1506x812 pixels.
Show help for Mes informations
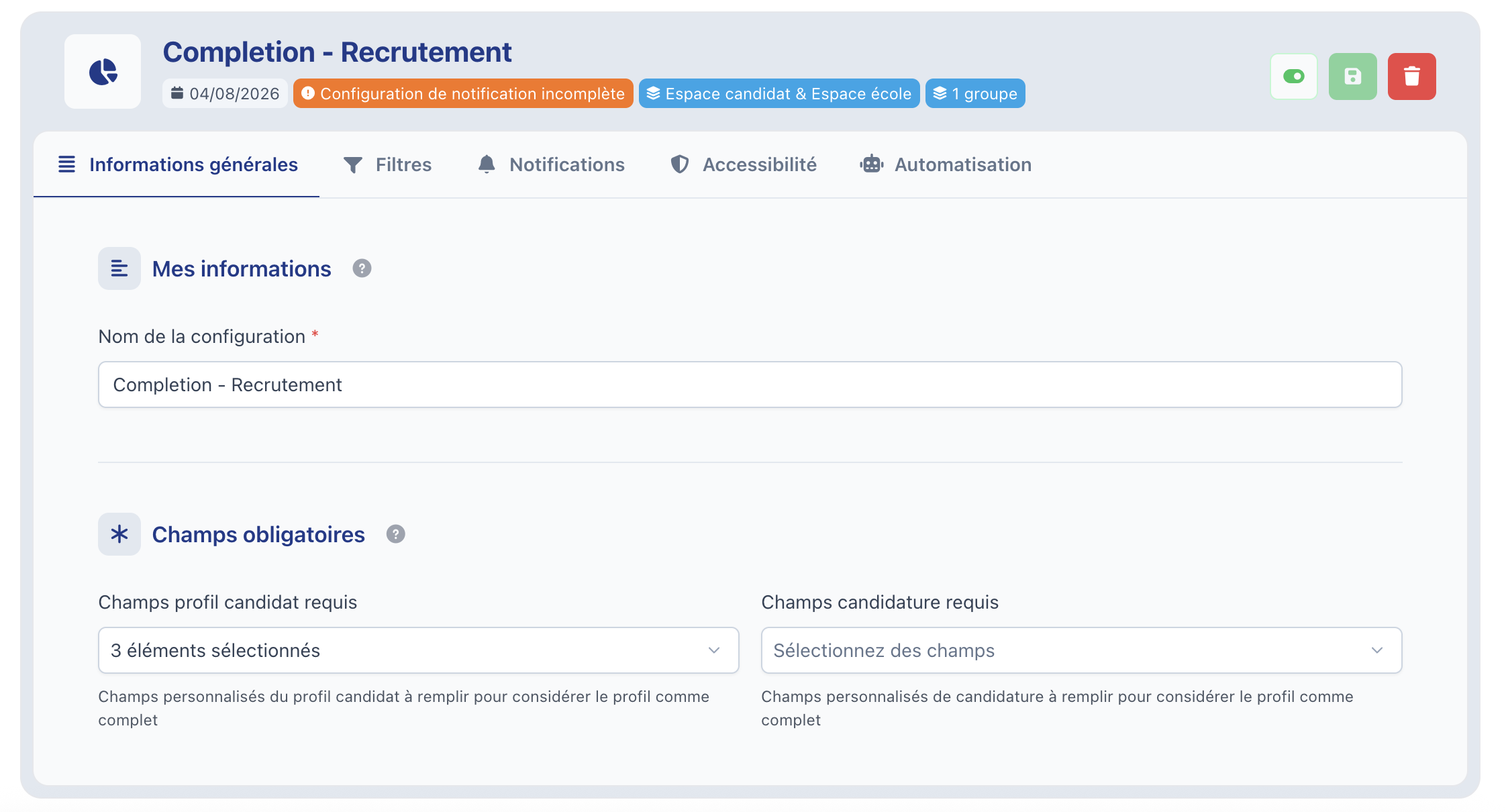coord(362,268)
